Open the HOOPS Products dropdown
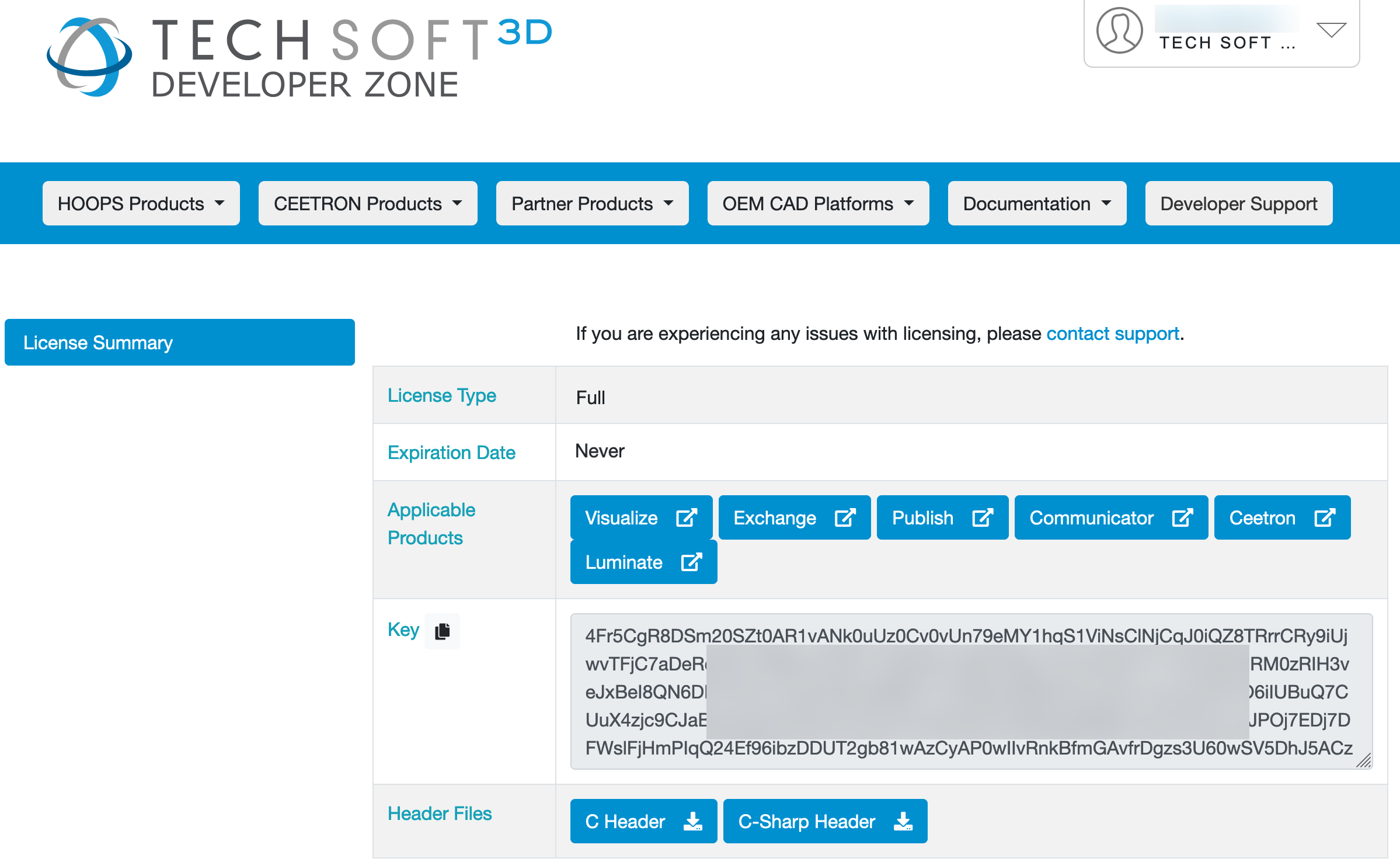1400x862 pixels. [141, 203]
